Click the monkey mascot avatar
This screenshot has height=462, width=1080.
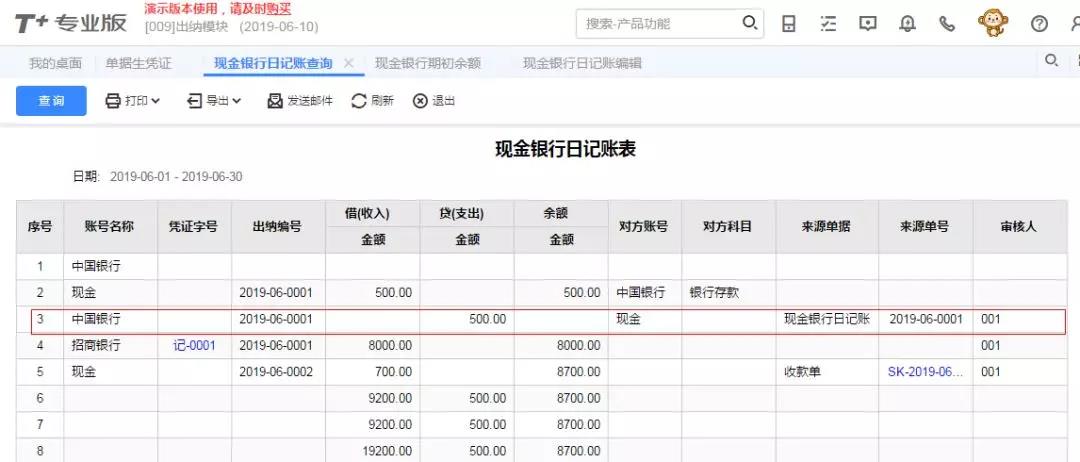(992, 23)
